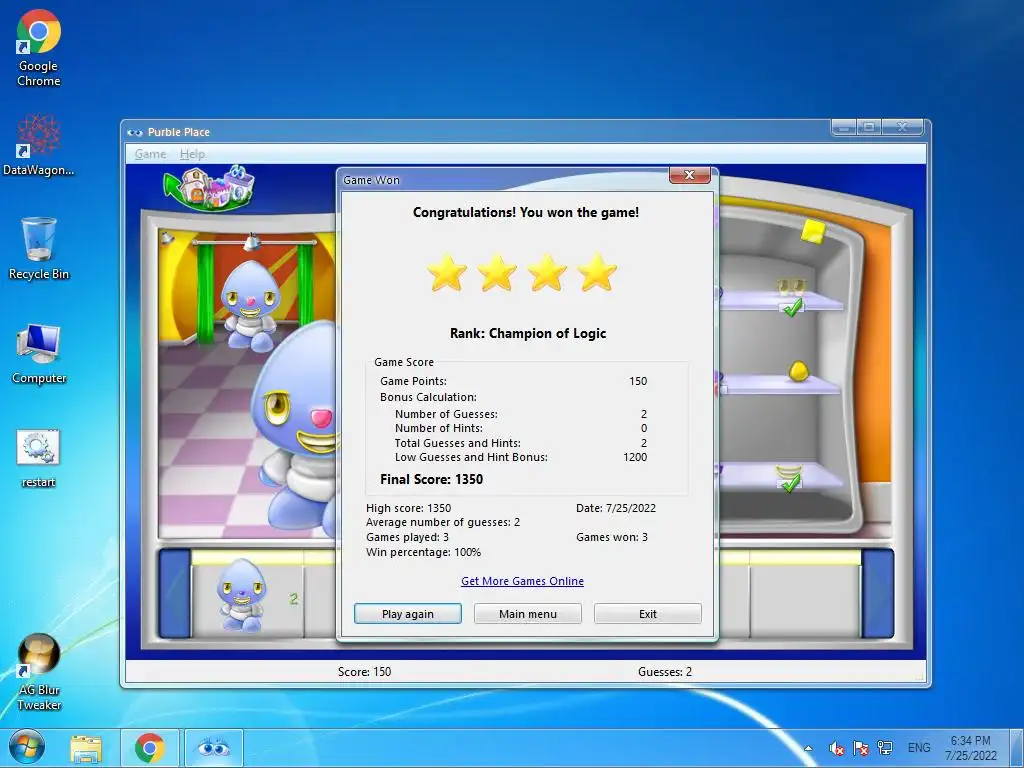Click the 'Date: 7/25/2022' text
Image resolution: width=1024 pixels, height=768 pixels.
click(616, 508)
